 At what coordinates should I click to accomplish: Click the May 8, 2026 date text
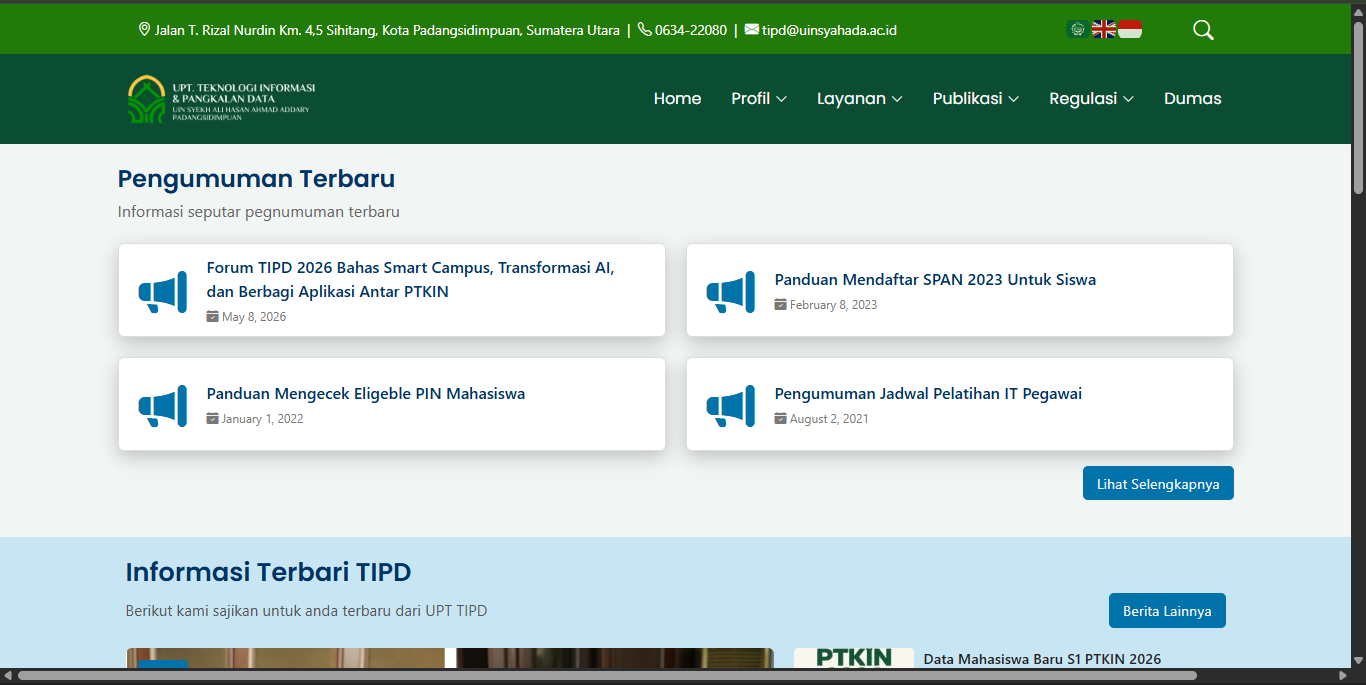tap(254, 317)
